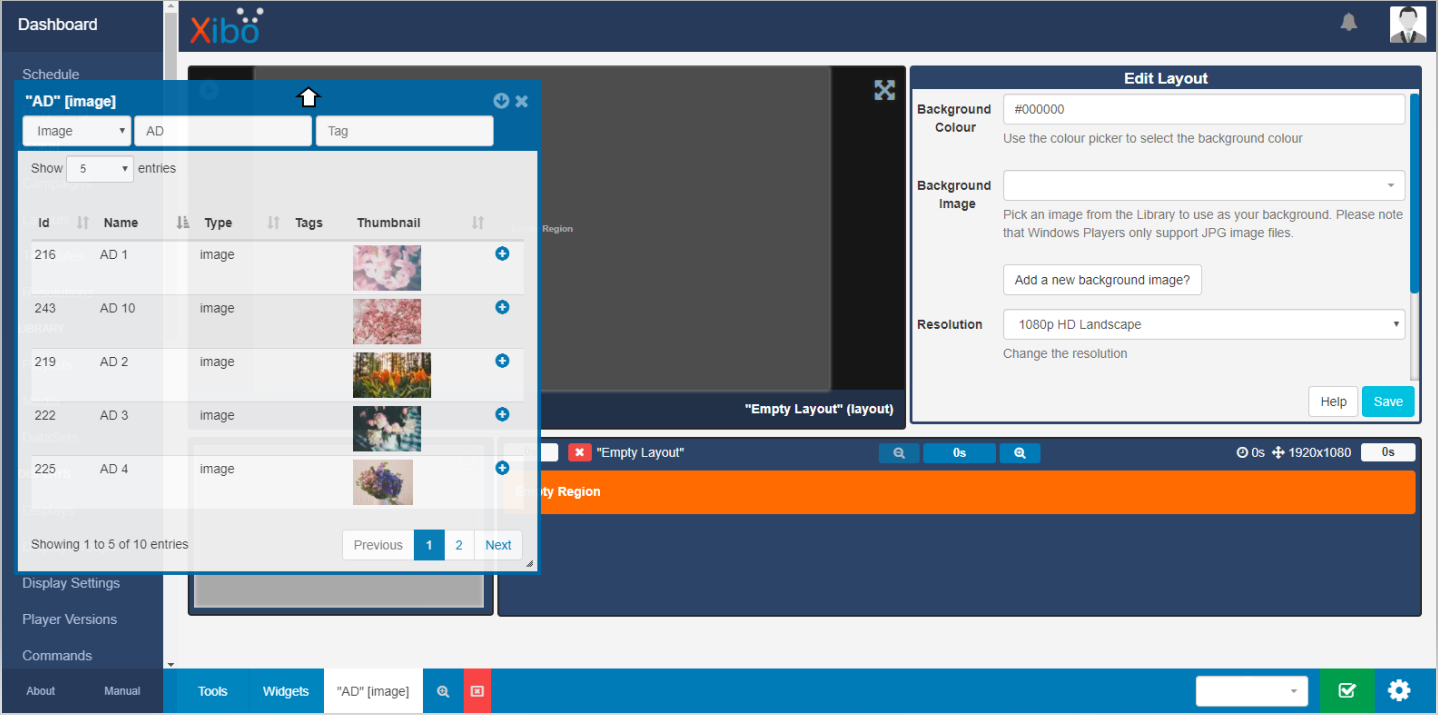The height and width of the screenshot is (715, 1438).
Task: Open the Image media type dropdown
Action: point(77,131)
